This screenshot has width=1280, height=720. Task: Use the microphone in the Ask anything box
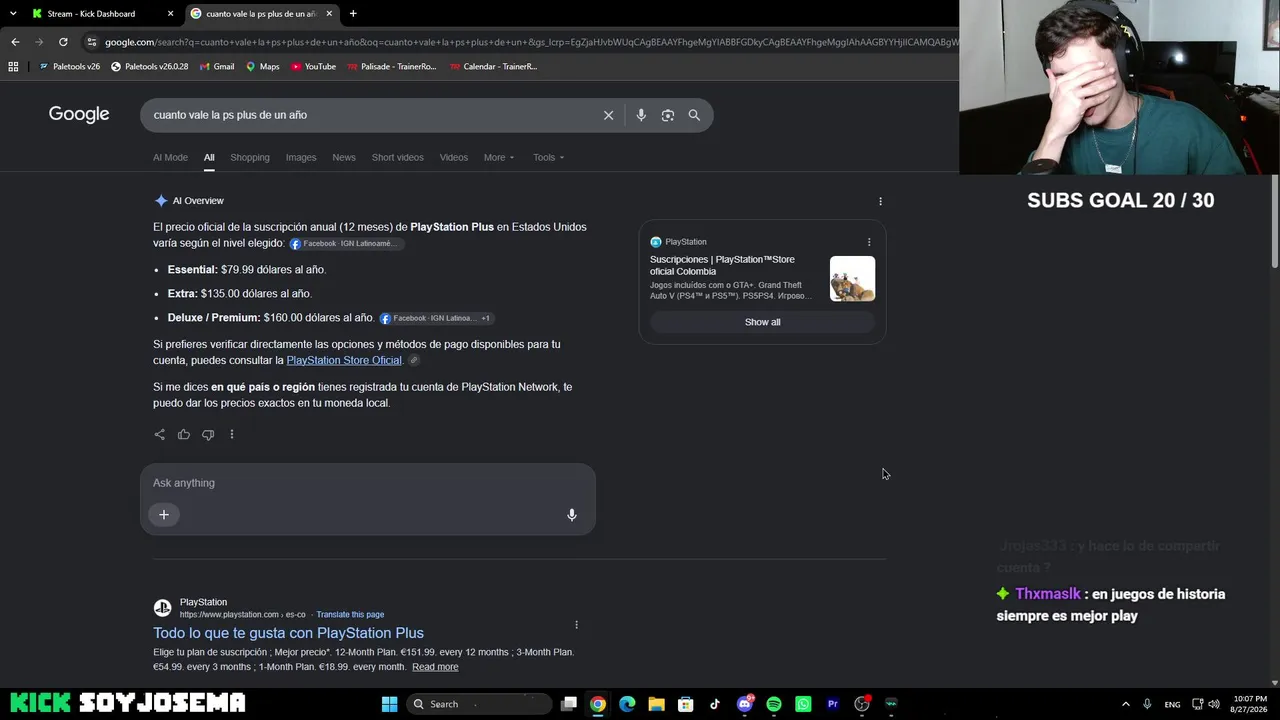point(572,515)
